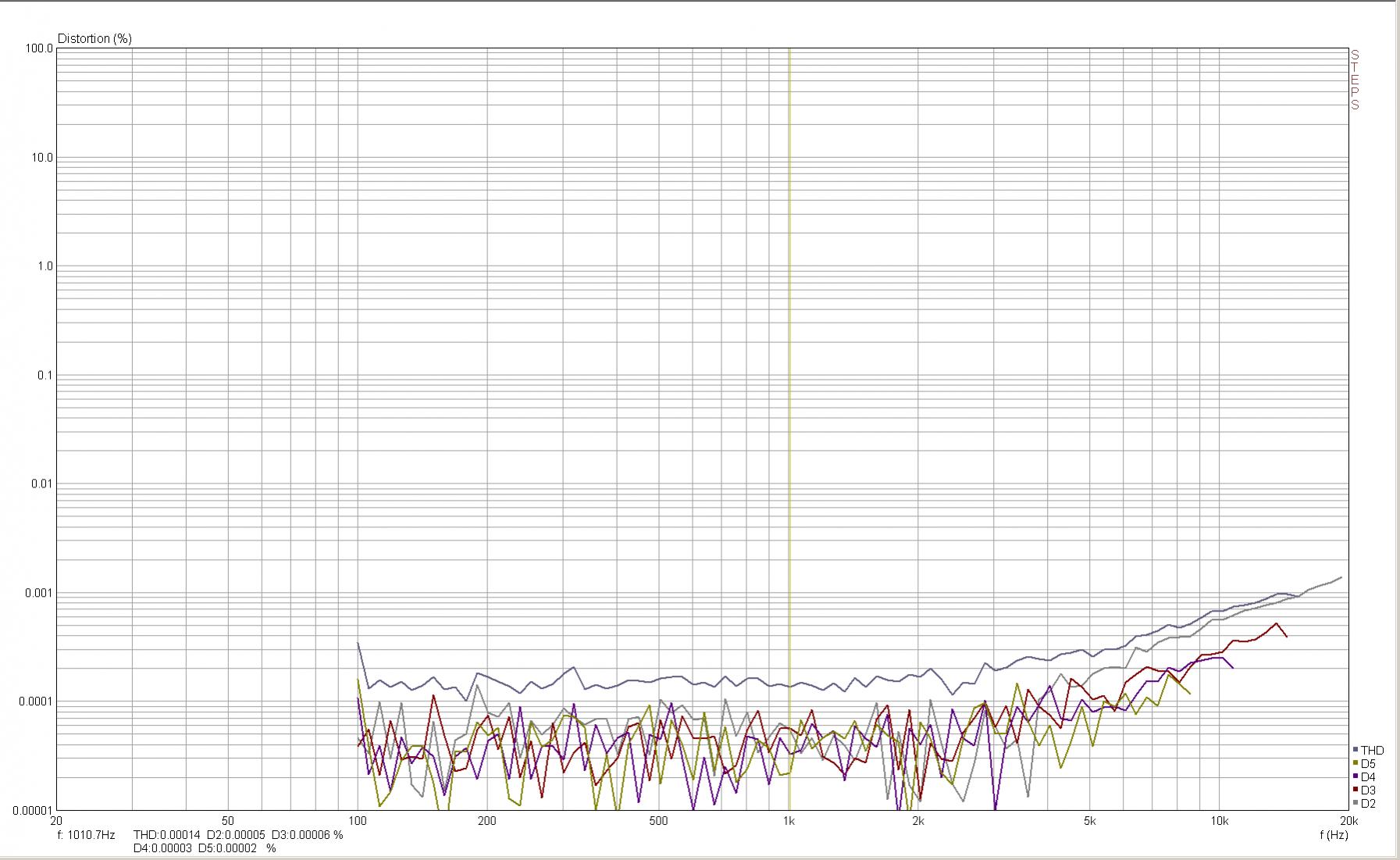Click the 0.001 y-axis label
Viewport: 1400px width, 860px height.
pos(39,592)
